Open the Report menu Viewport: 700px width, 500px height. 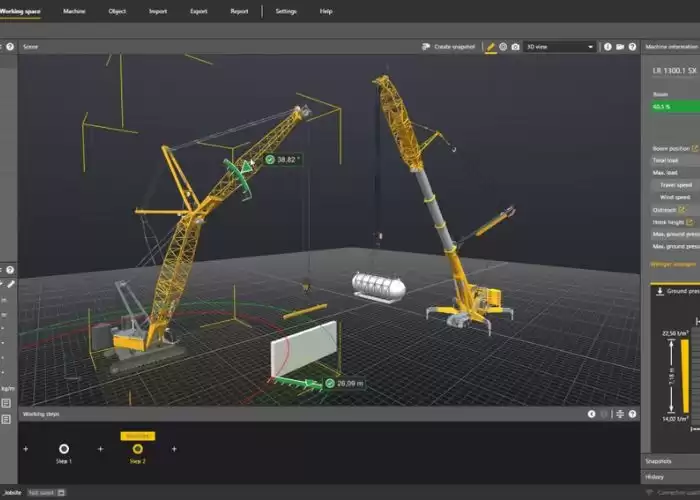[239, 11]
